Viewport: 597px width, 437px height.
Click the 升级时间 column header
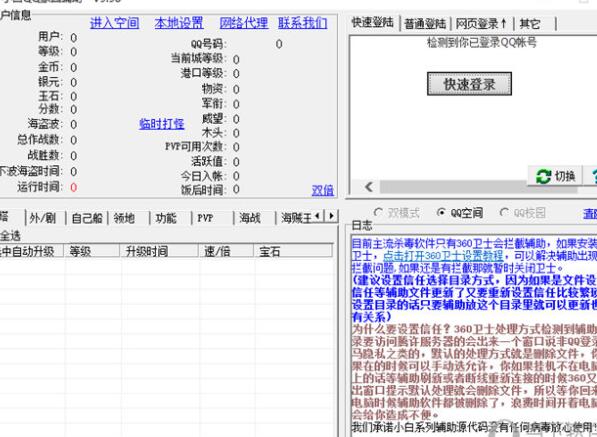pos(159,252)
